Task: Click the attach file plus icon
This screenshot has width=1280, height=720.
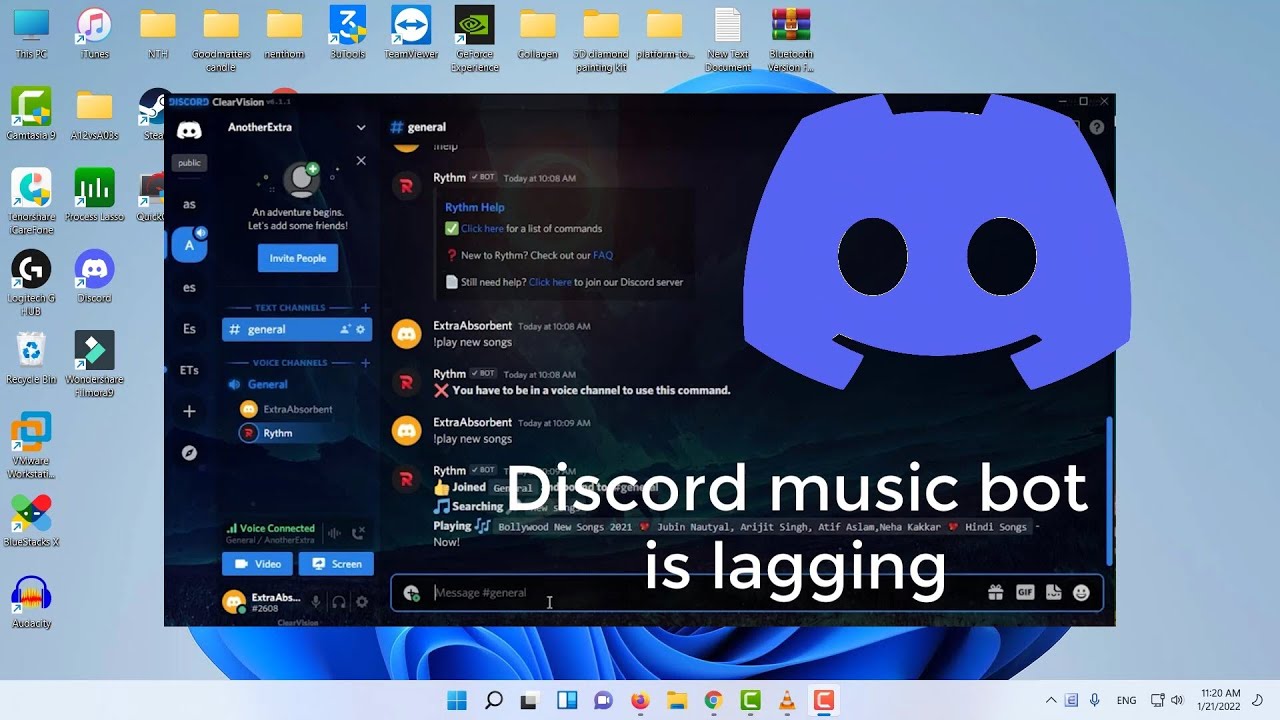Action: coord(411,593)
